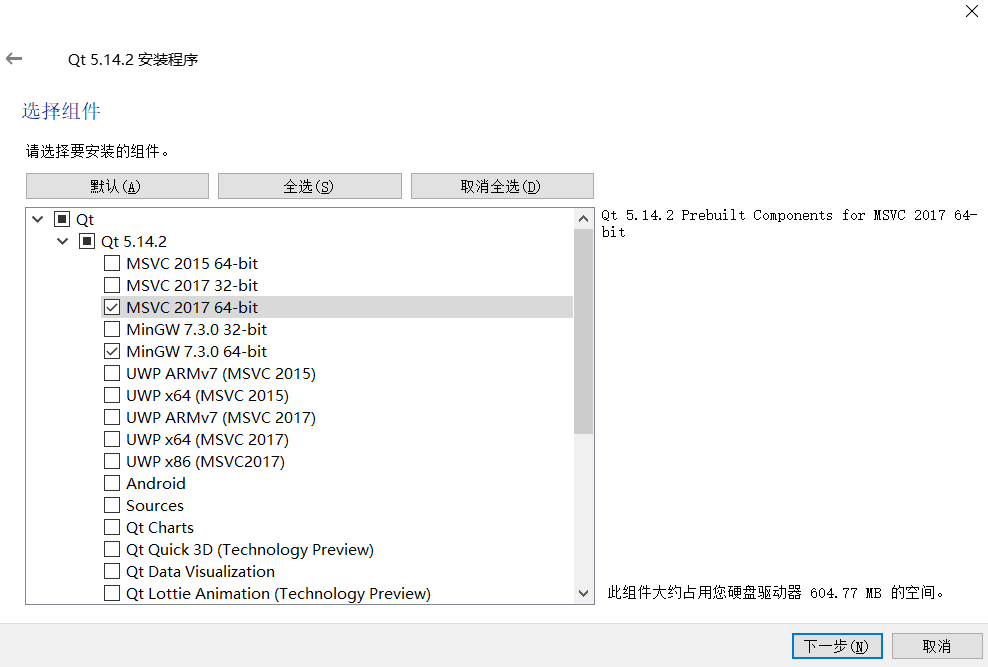988x667 pixels.
Task: Highlight the 'MinGW 7.3.0 32-bit' row text
Action: click(x=197, y=329)
